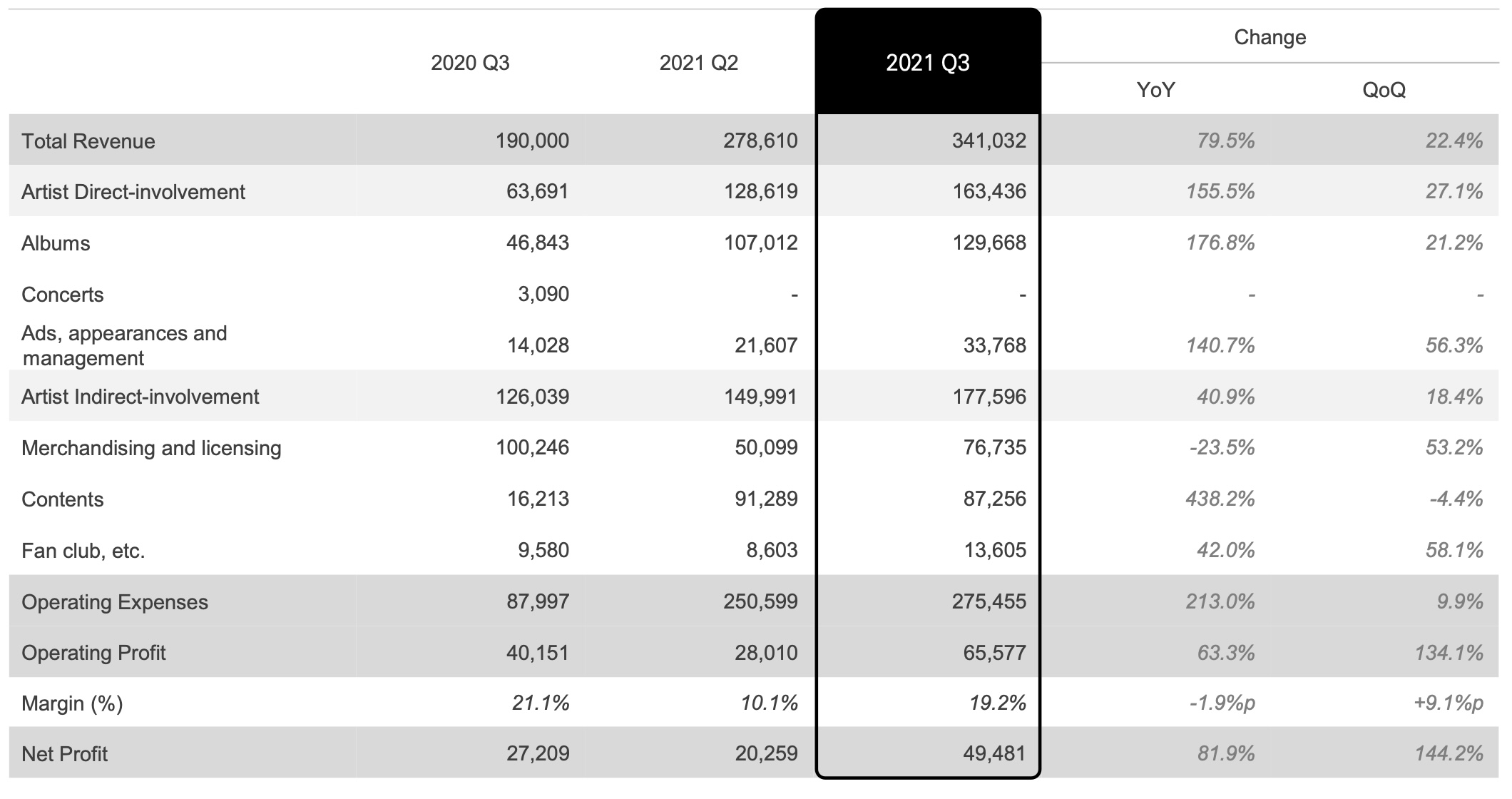Select the Fan club, etc. label
The width and height of the screenshot is (1512, 799).
pyautogui.click(x=83, y=551)
